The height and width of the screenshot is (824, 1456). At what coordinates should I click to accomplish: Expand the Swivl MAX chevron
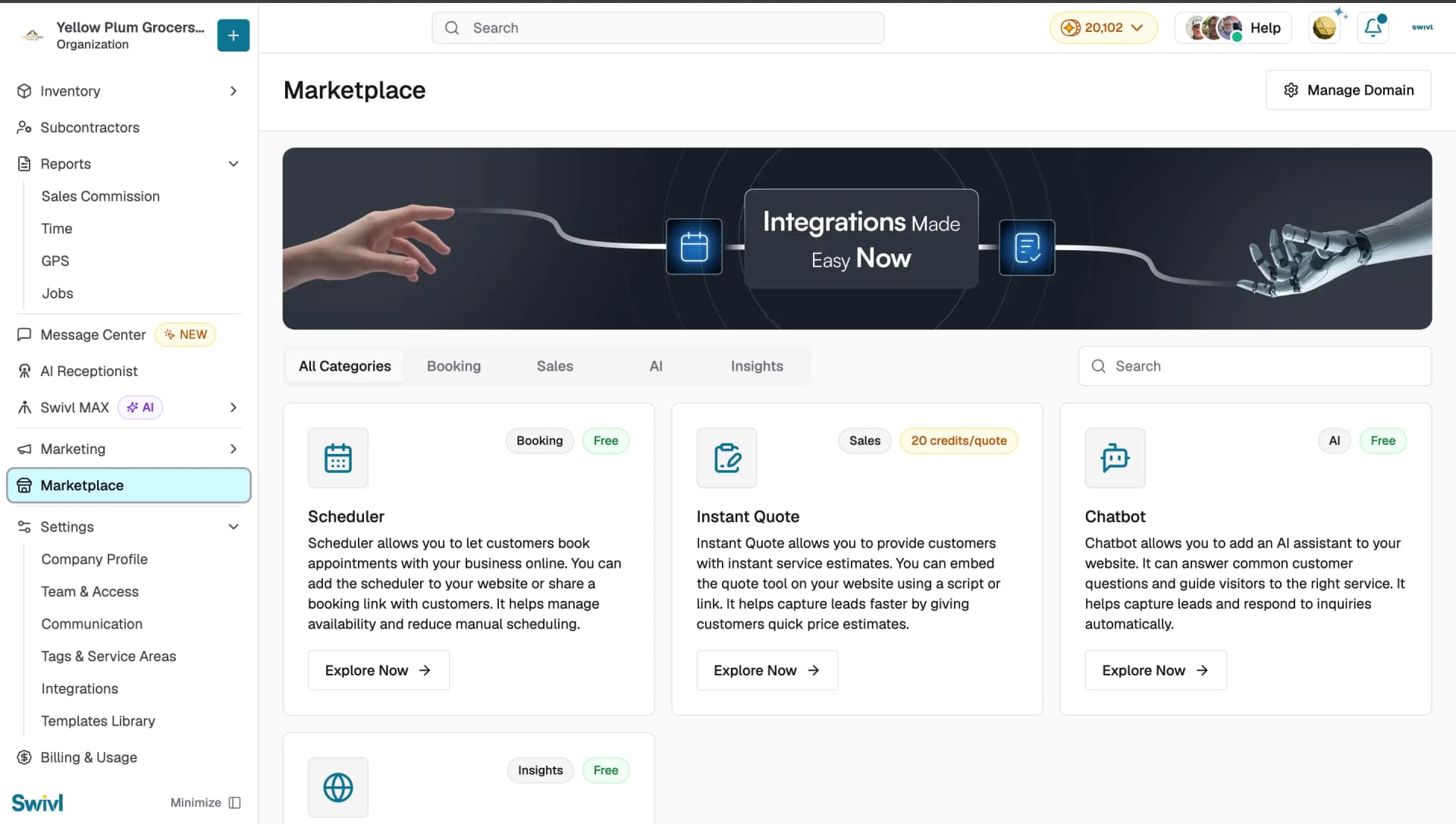tap(233, 407)
